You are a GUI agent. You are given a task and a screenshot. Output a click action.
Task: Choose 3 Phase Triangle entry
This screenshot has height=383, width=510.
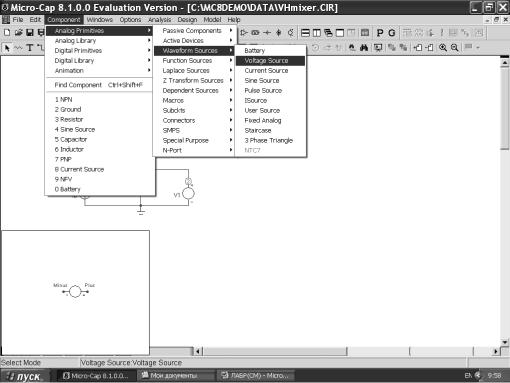point(270,141)
